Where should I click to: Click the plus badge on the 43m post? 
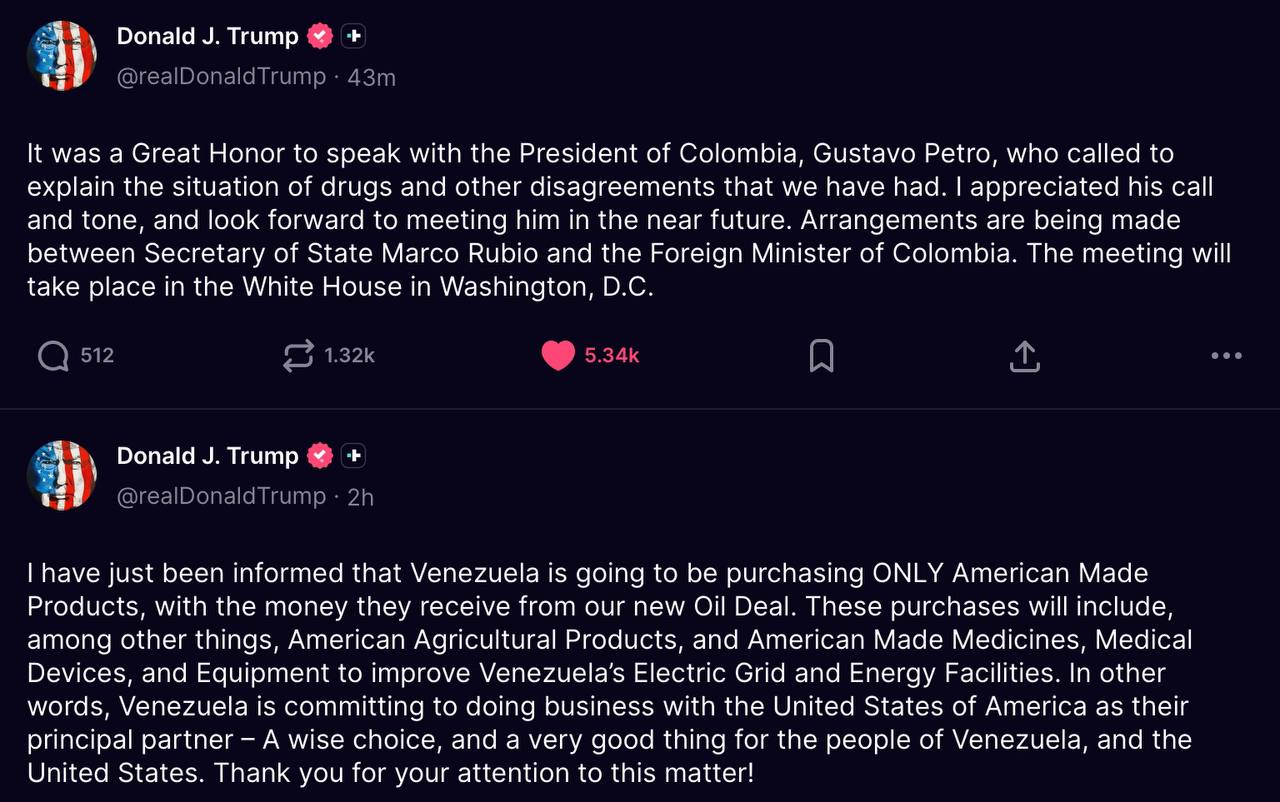pos(353,36)
